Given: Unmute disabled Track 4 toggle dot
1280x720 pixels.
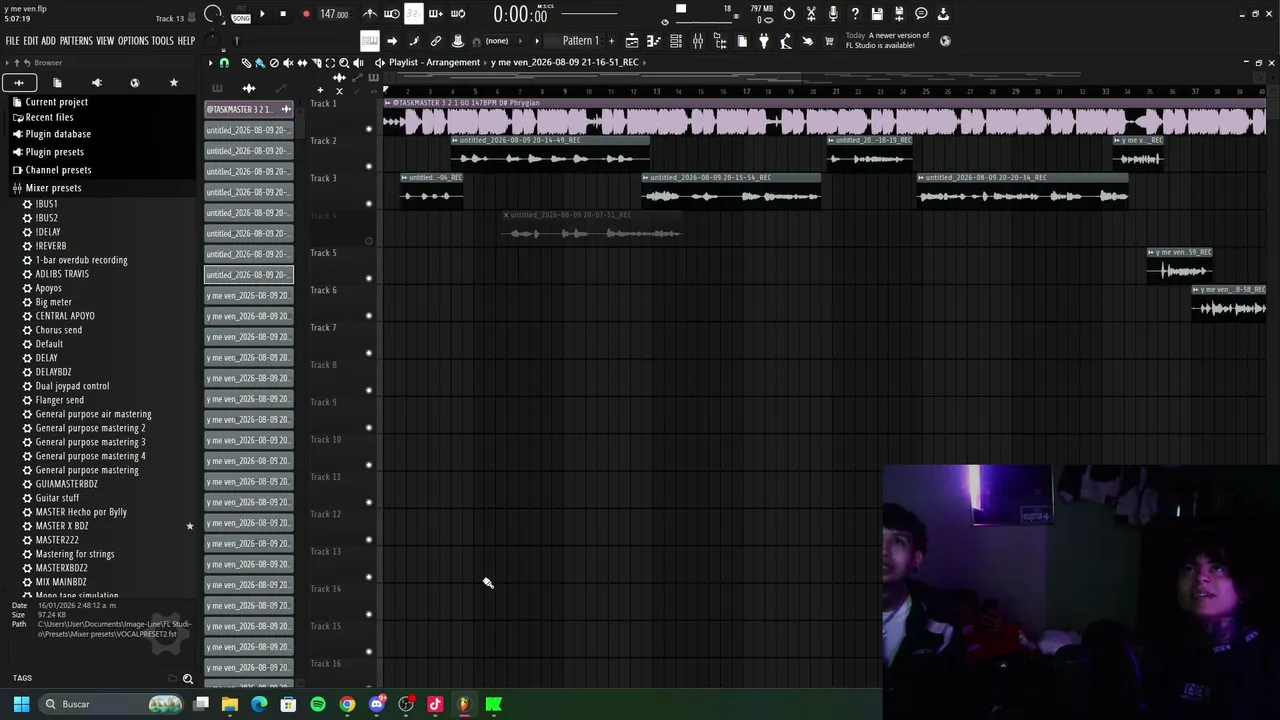Looking at the screenshot, I should click(369, 241).
